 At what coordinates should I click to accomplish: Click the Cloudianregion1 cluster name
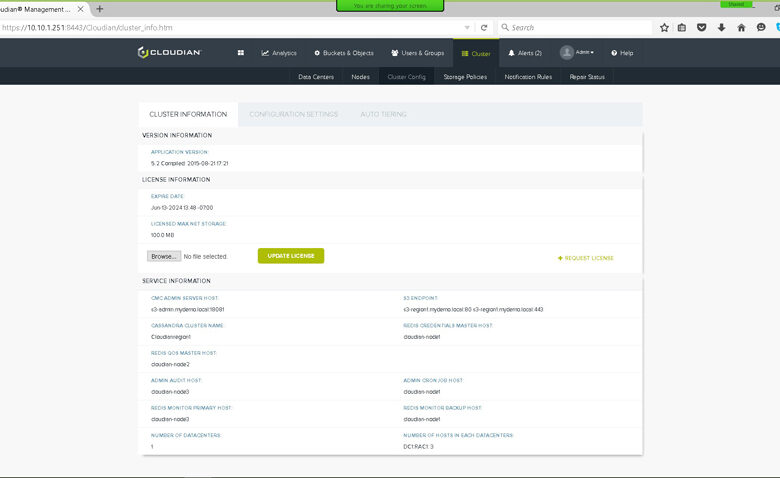pyautogui.click(x=171, y=337)
